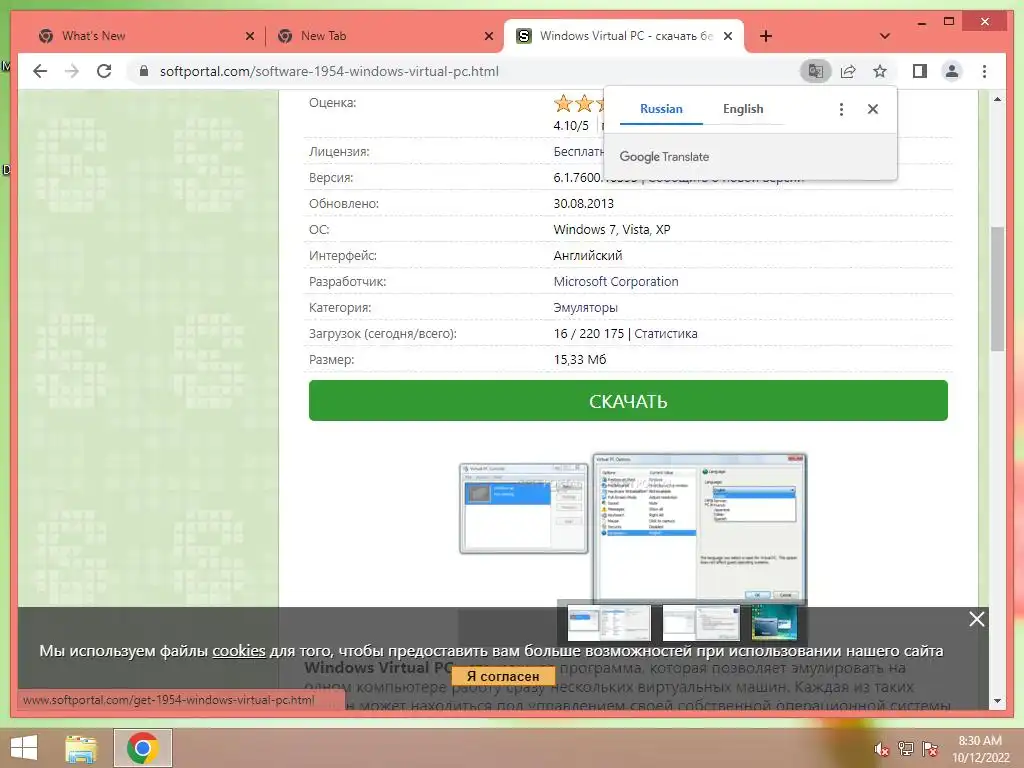Screen dimensions: 1024x768
Task: Share this page via share icon
Action: point(848,71)
